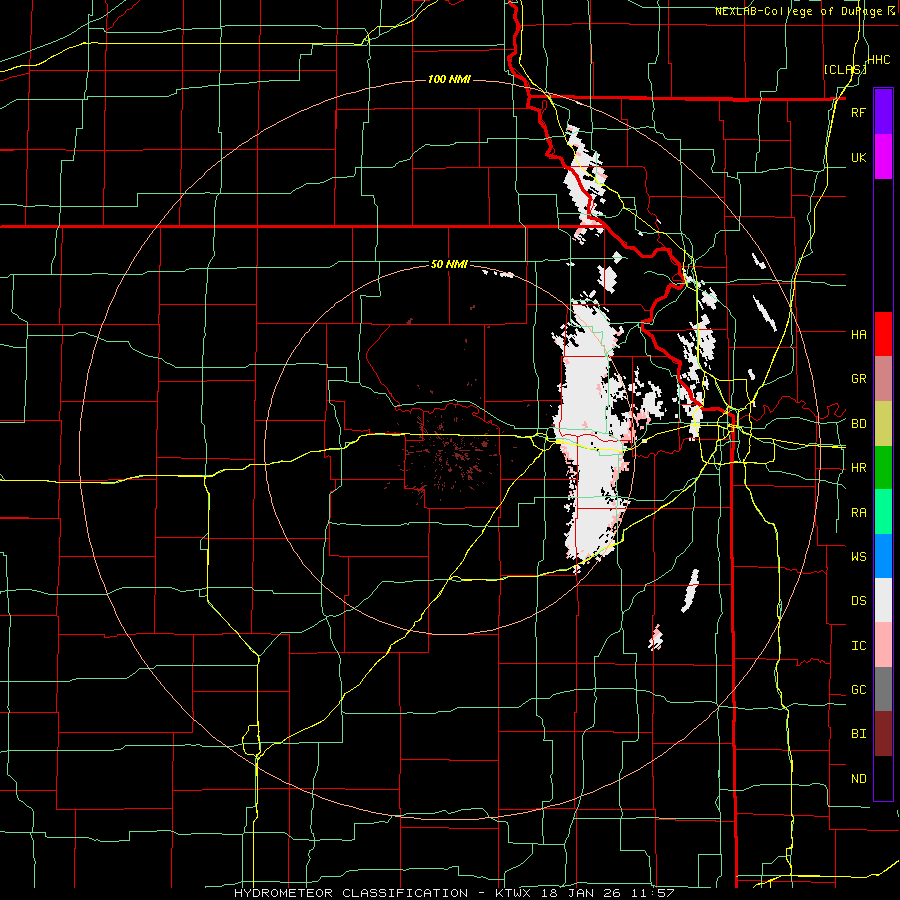Click the ND legend label

coord(858,778)
